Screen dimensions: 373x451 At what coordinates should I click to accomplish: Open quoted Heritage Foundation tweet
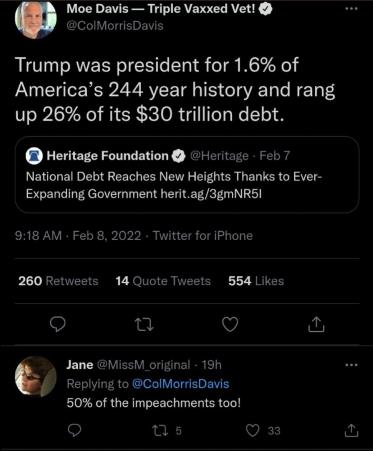pos(187,174)
